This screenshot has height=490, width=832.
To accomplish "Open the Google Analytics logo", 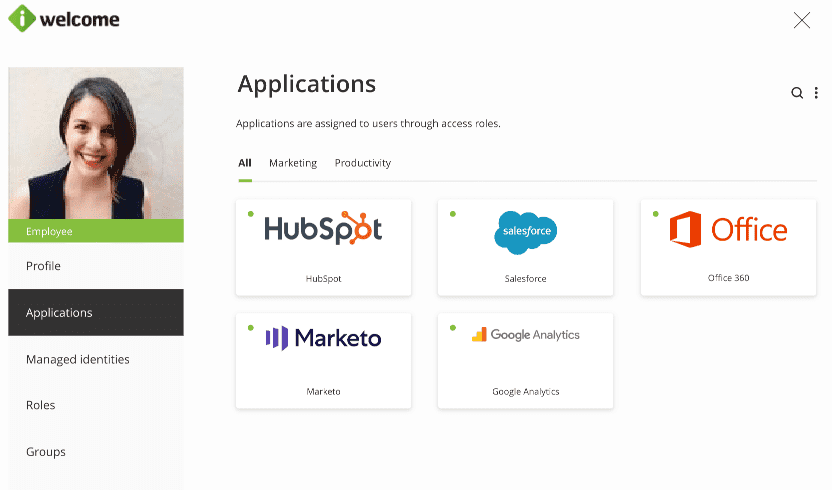I will (525, 335).
